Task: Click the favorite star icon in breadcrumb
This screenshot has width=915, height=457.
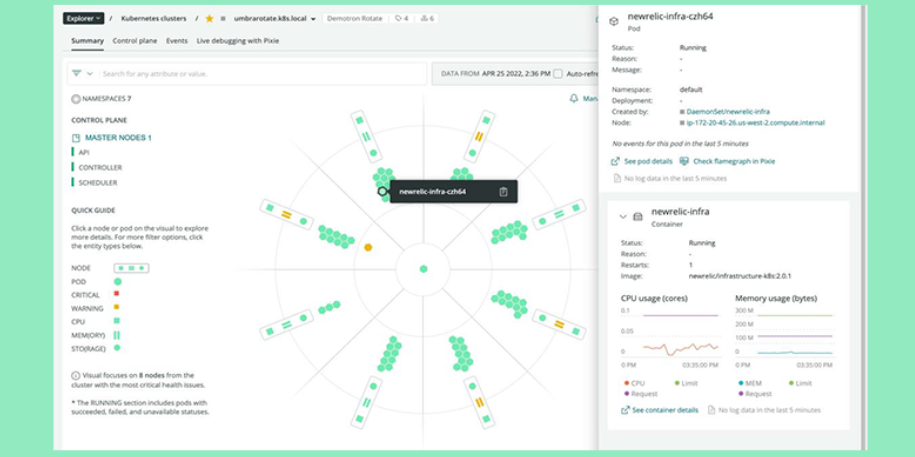Action: click(209, 19)
